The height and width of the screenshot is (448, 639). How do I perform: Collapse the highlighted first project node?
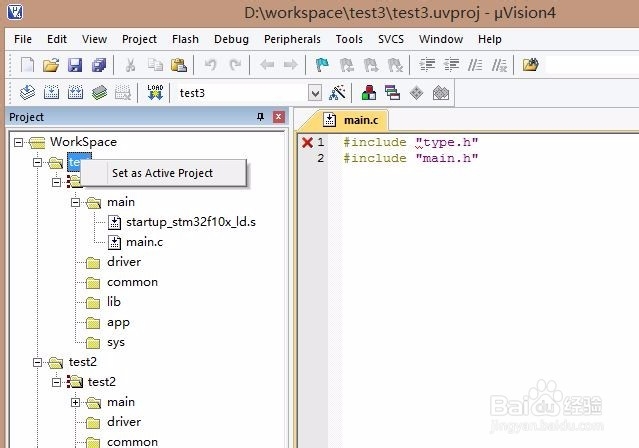coord(37,162)
